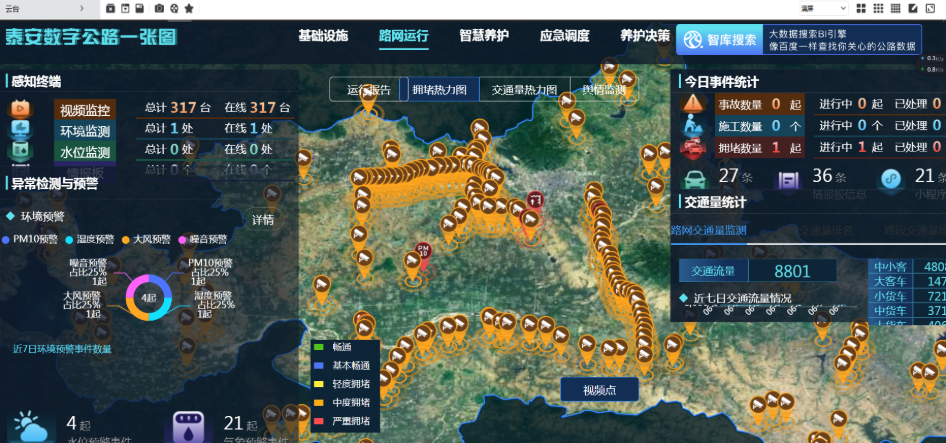This screenshot has height=443, width=946.
Task: Click blue 基本畅通 legend swatch
Action: 320,365
